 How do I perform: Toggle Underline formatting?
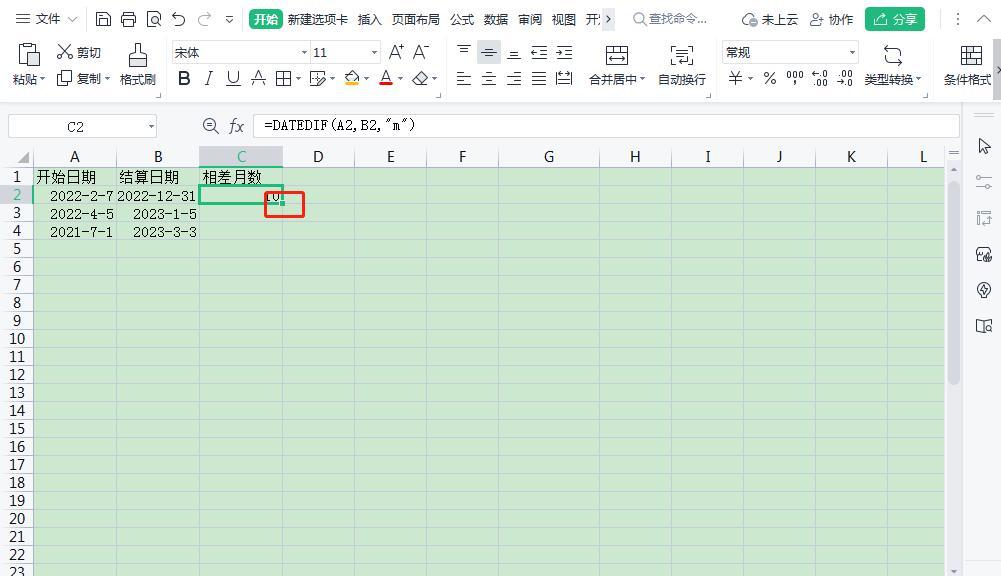[233, 79]
